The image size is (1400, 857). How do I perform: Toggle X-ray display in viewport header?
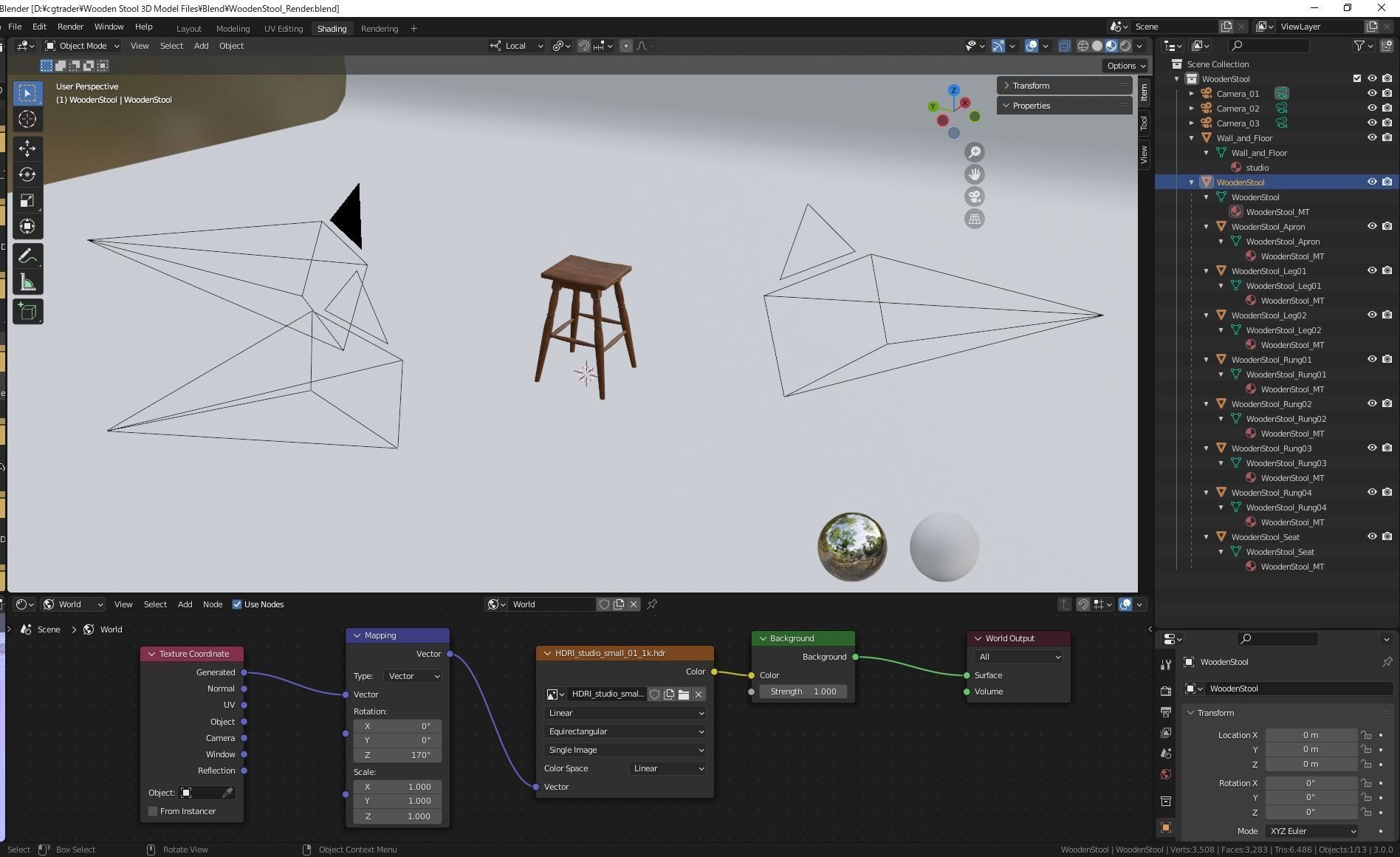(x=1064, y=46)
